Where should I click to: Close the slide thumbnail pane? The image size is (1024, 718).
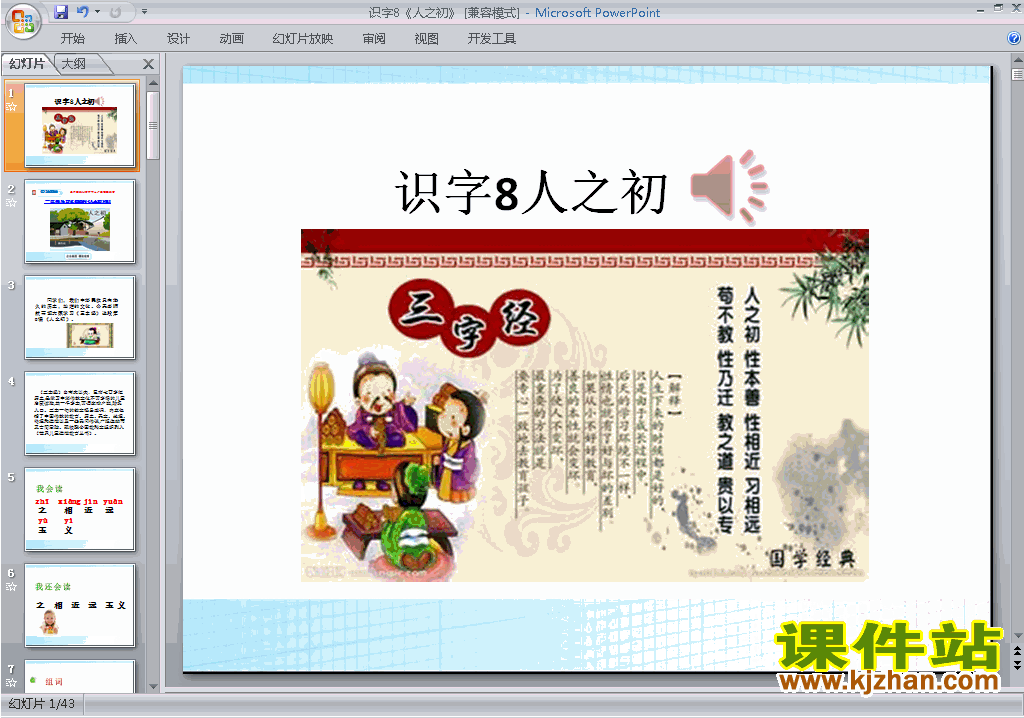click(148, 64)
